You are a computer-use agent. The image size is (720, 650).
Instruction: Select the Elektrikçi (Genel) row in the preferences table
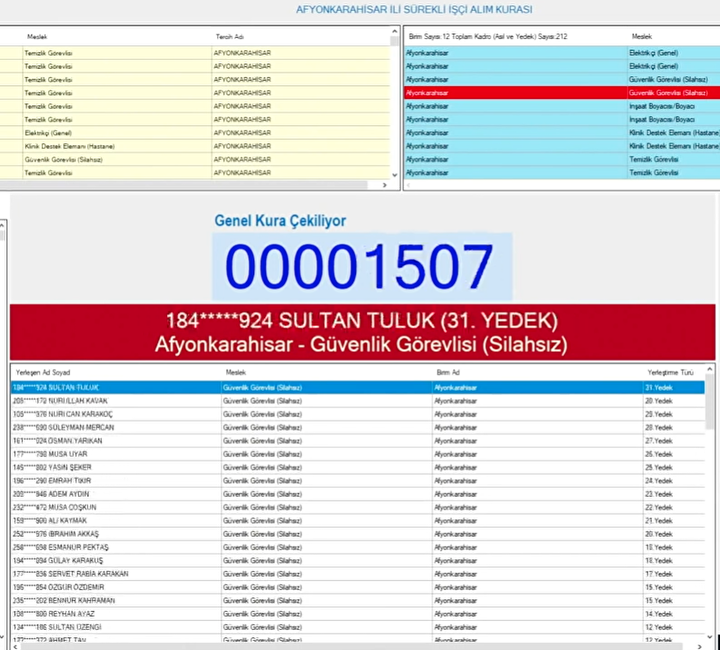(195, 133)
